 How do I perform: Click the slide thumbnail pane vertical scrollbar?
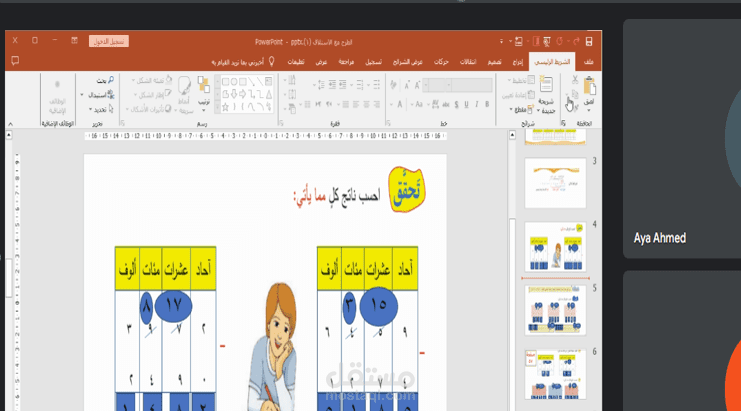coord(512,271)
